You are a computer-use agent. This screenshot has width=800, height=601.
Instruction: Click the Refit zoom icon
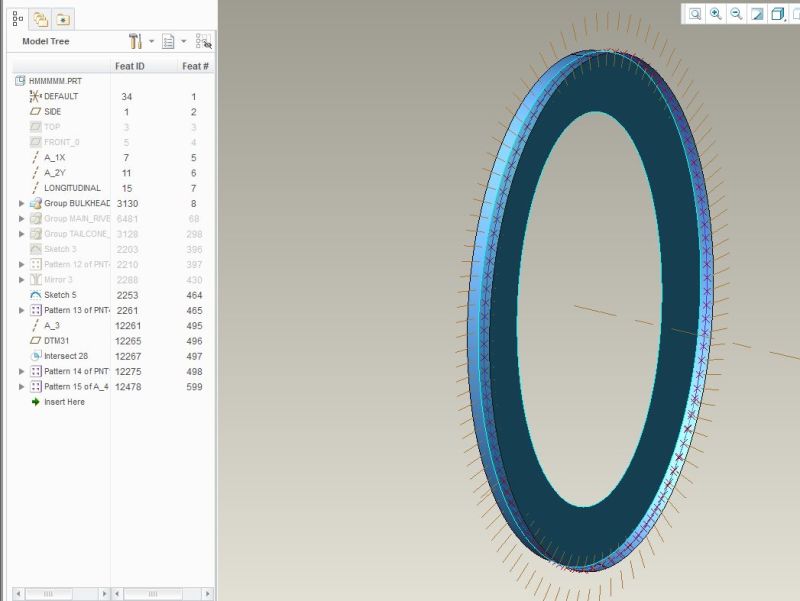pyautogui.click(x=695, y=14)
